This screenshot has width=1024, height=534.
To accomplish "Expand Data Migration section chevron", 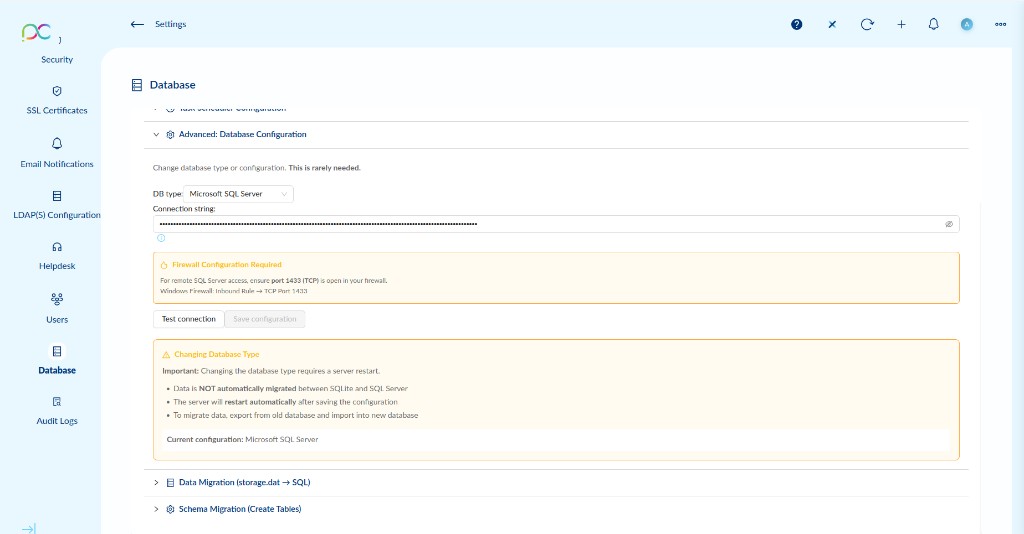I will [x=156, y=482].
